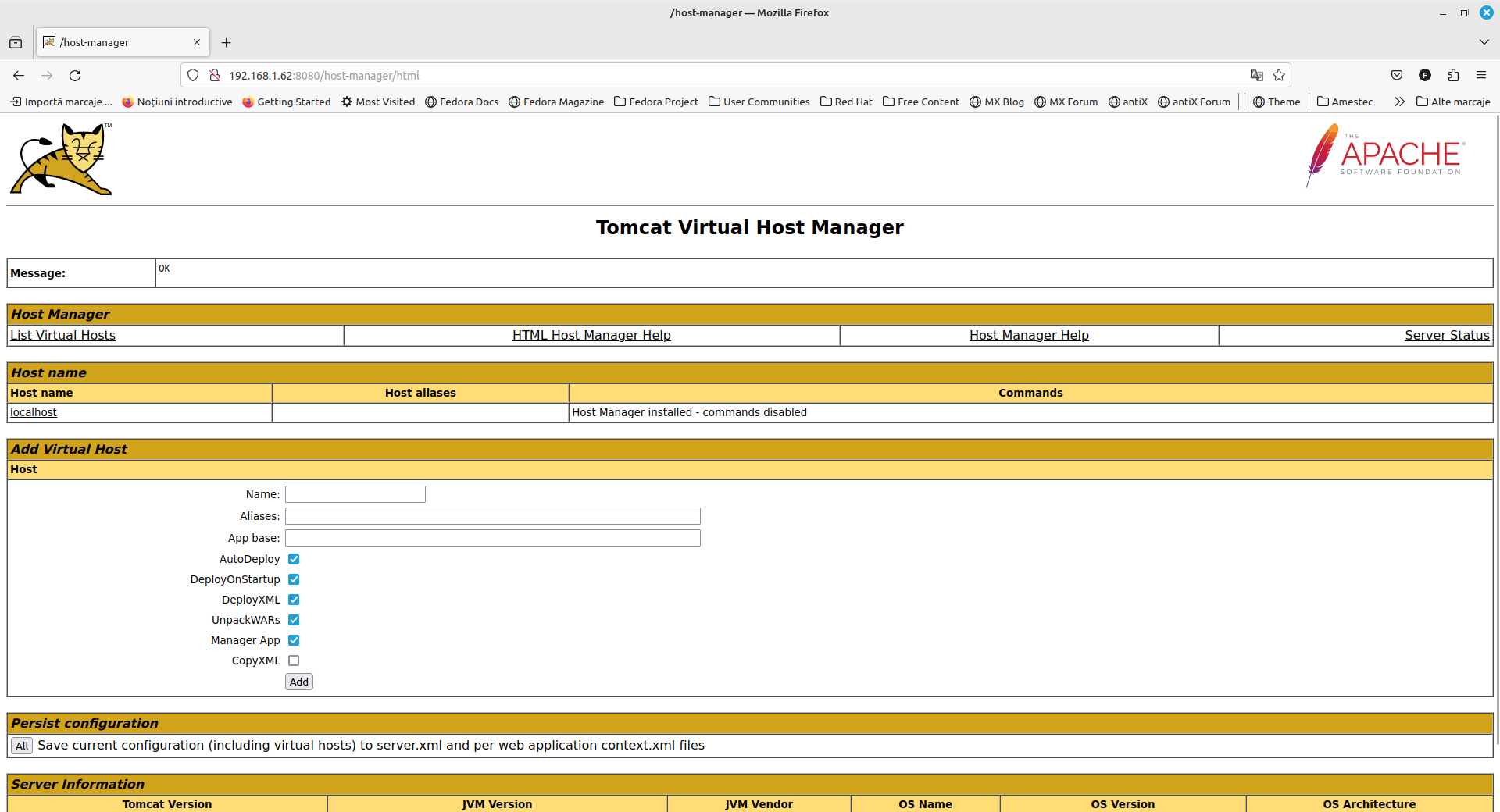Toggle the DeployOnStartup checkbox

(x=294, y=579)
